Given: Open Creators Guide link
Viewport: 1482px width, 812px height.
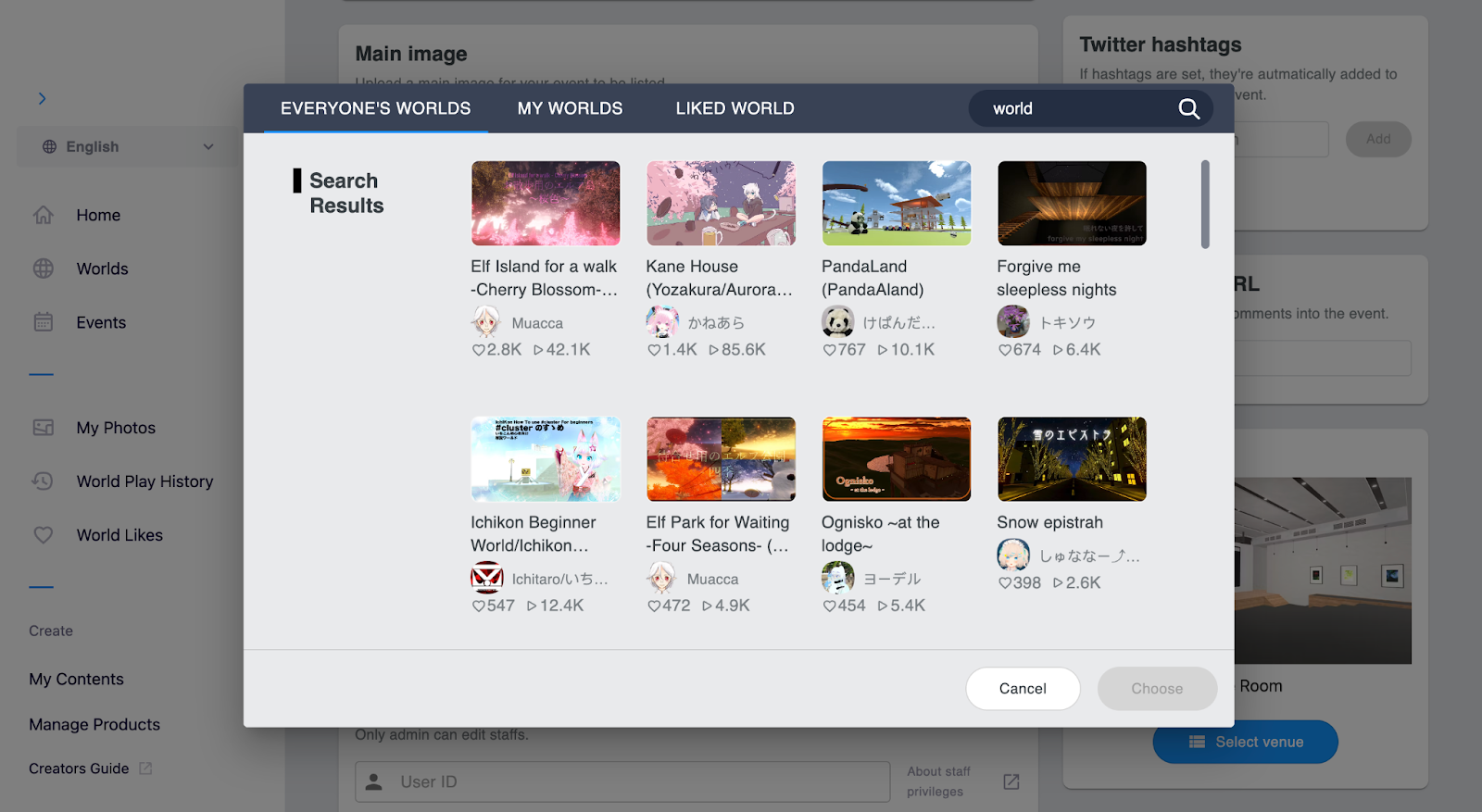Looking at the screenshot, I should 79,768.
